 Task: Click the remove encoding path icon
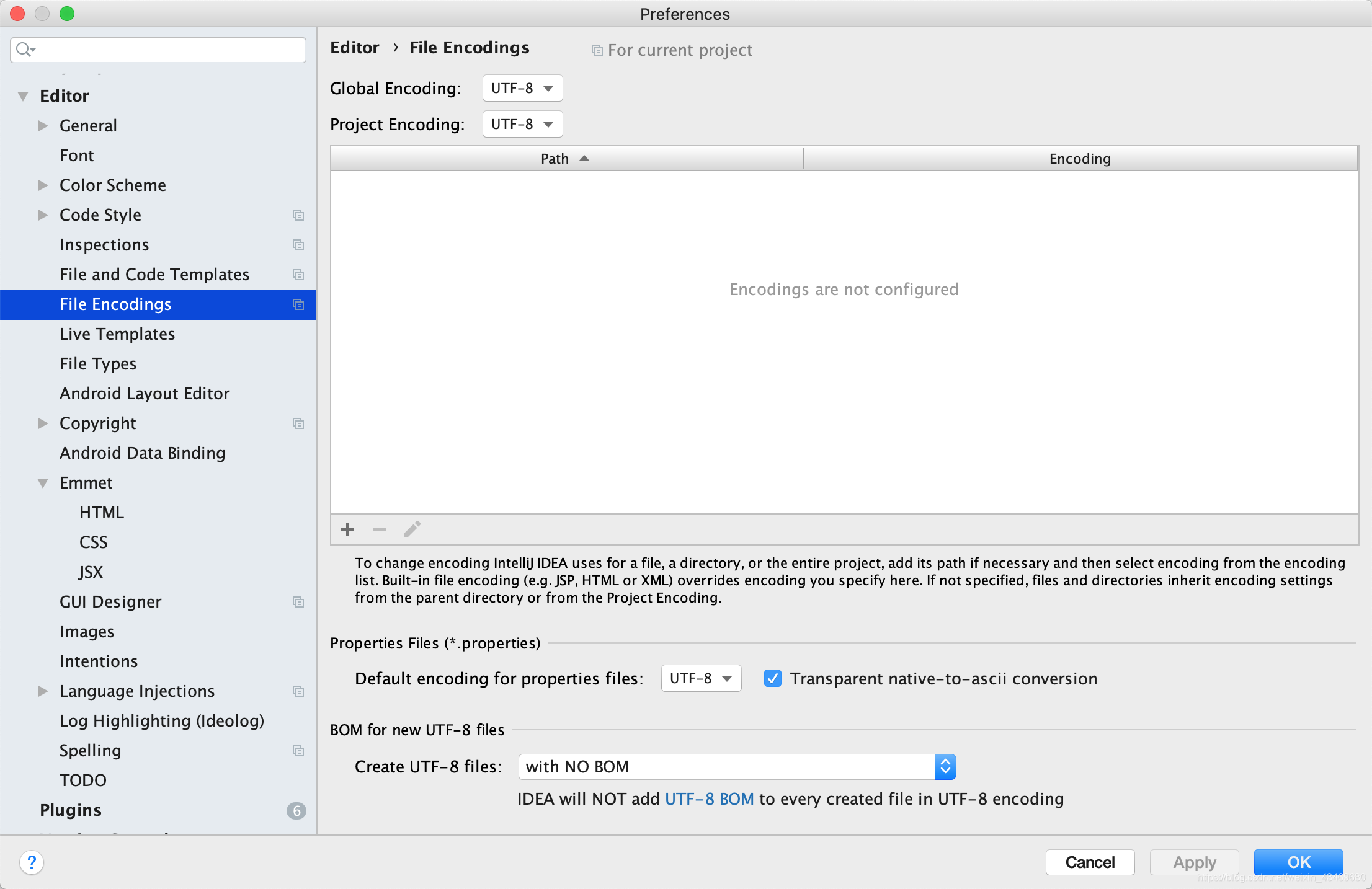tap(379, 529)
